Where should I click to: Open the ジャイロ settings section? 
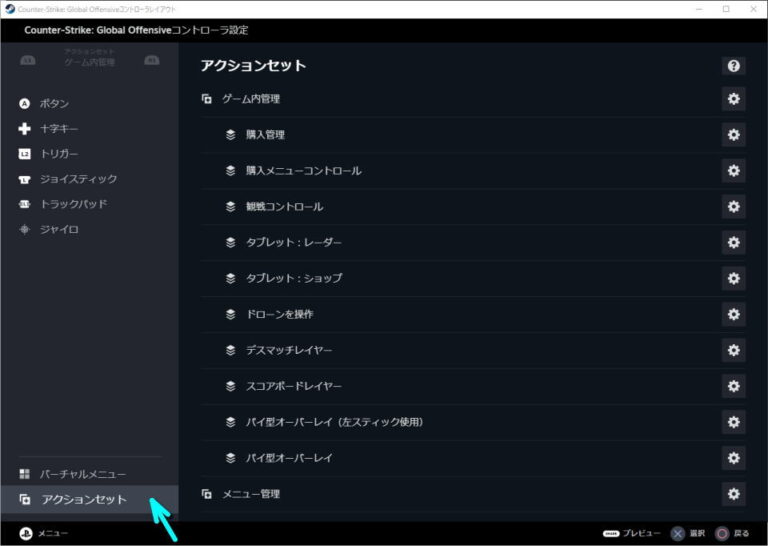tap(90, 229)
